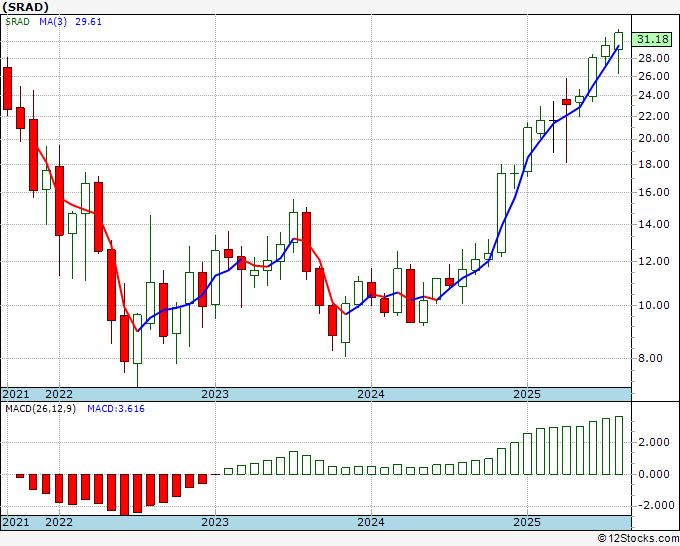Click 2022 on price chart time axis
680x546 pixels.
click(x=59, y=394)
